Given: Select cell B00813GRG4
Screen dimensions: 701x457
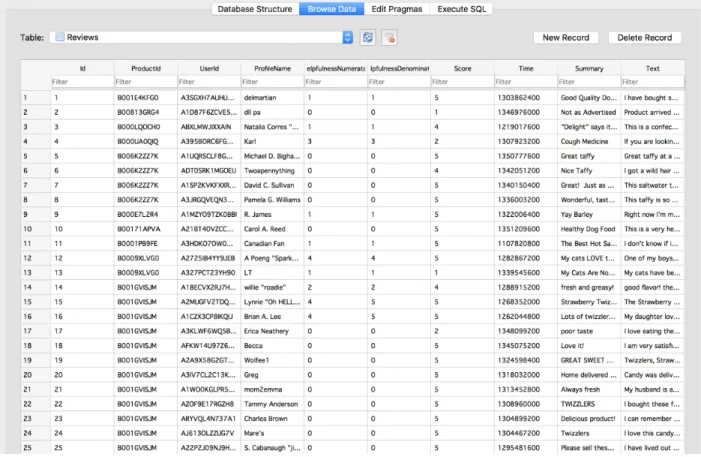Looking at the screenshot, I should [x=146, y=112].
